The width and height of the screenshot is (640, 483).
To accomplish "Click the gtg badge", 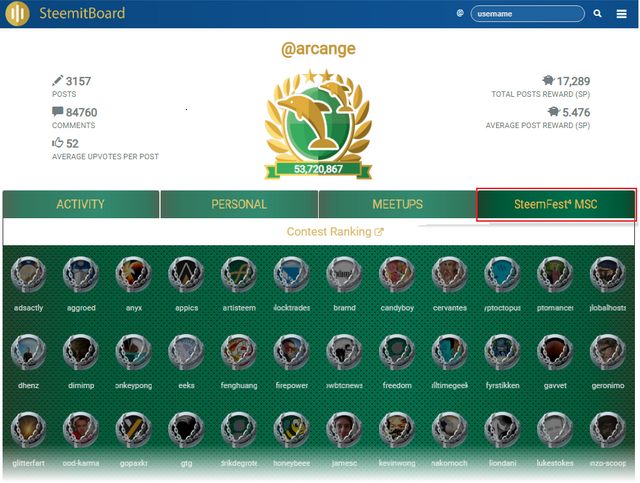I will 186,430.
